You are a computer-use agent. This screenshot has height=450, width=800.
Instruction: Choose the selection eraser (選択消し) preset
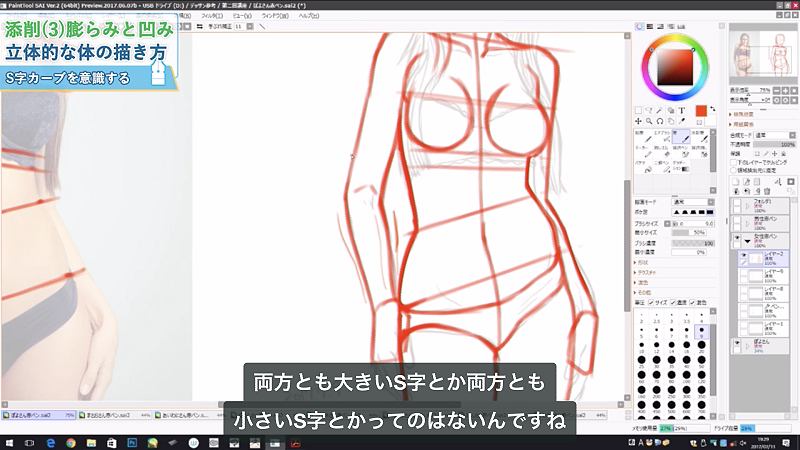point(700,152)
